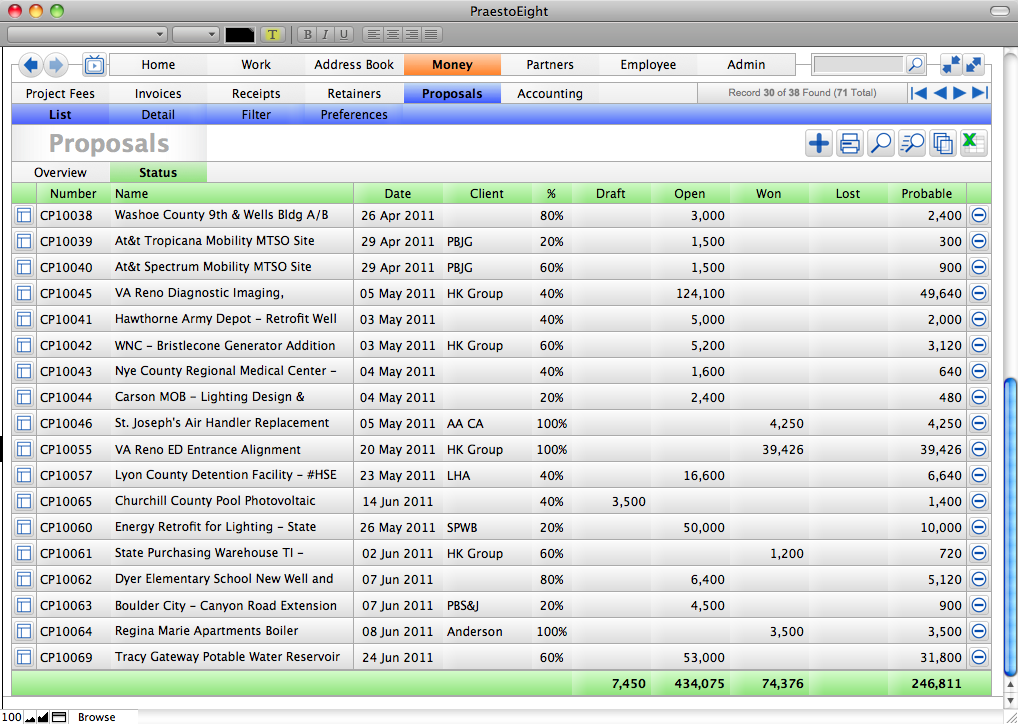Image resolution: width=1018 pixels, height=724 pixels.
Task: Click the zoom out mountain icon in the status bar
Action: click(x=30, y=717)
